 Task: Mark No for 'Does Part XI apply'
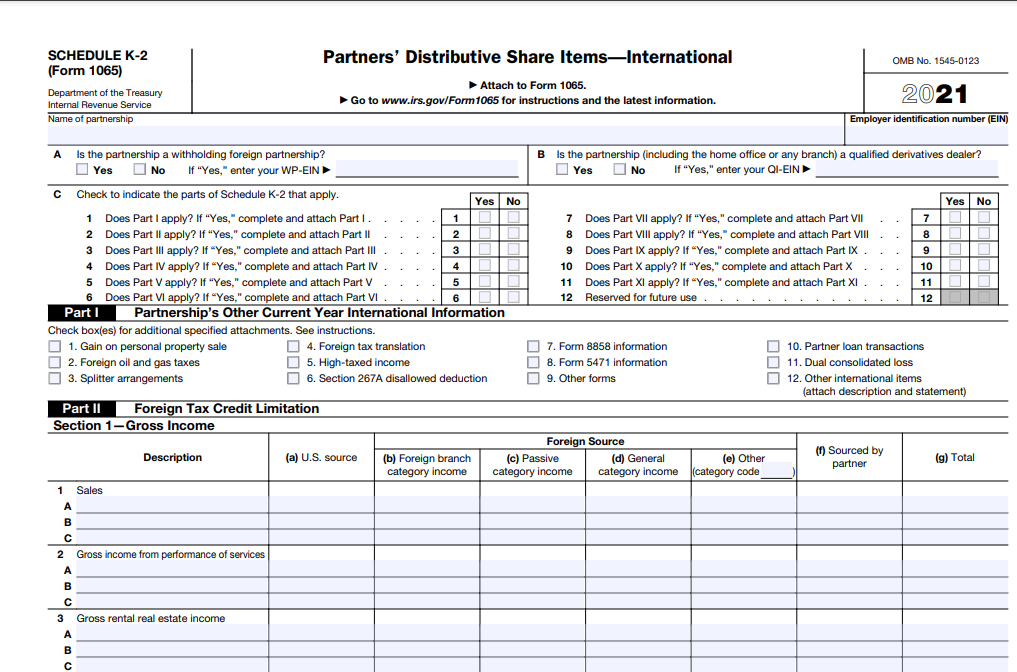(983, 282)
